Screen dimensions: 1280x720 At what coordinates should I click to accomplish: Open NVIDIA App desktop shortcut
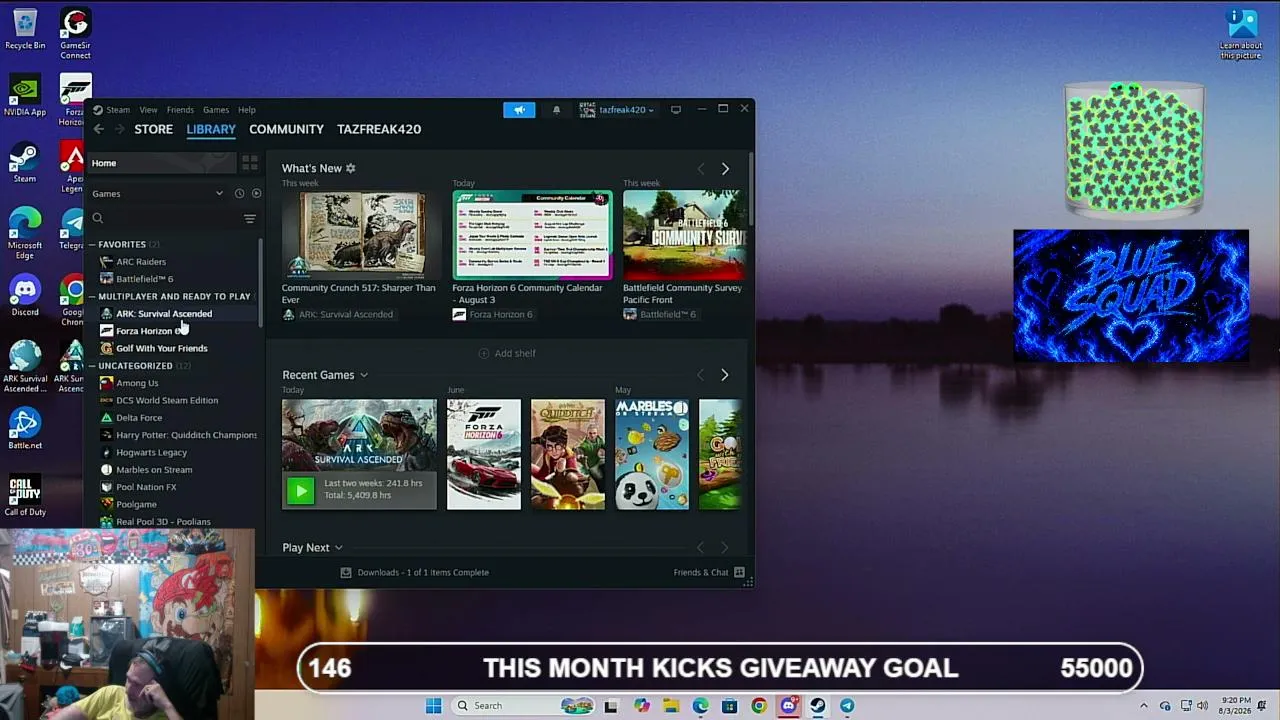point(25,96)
